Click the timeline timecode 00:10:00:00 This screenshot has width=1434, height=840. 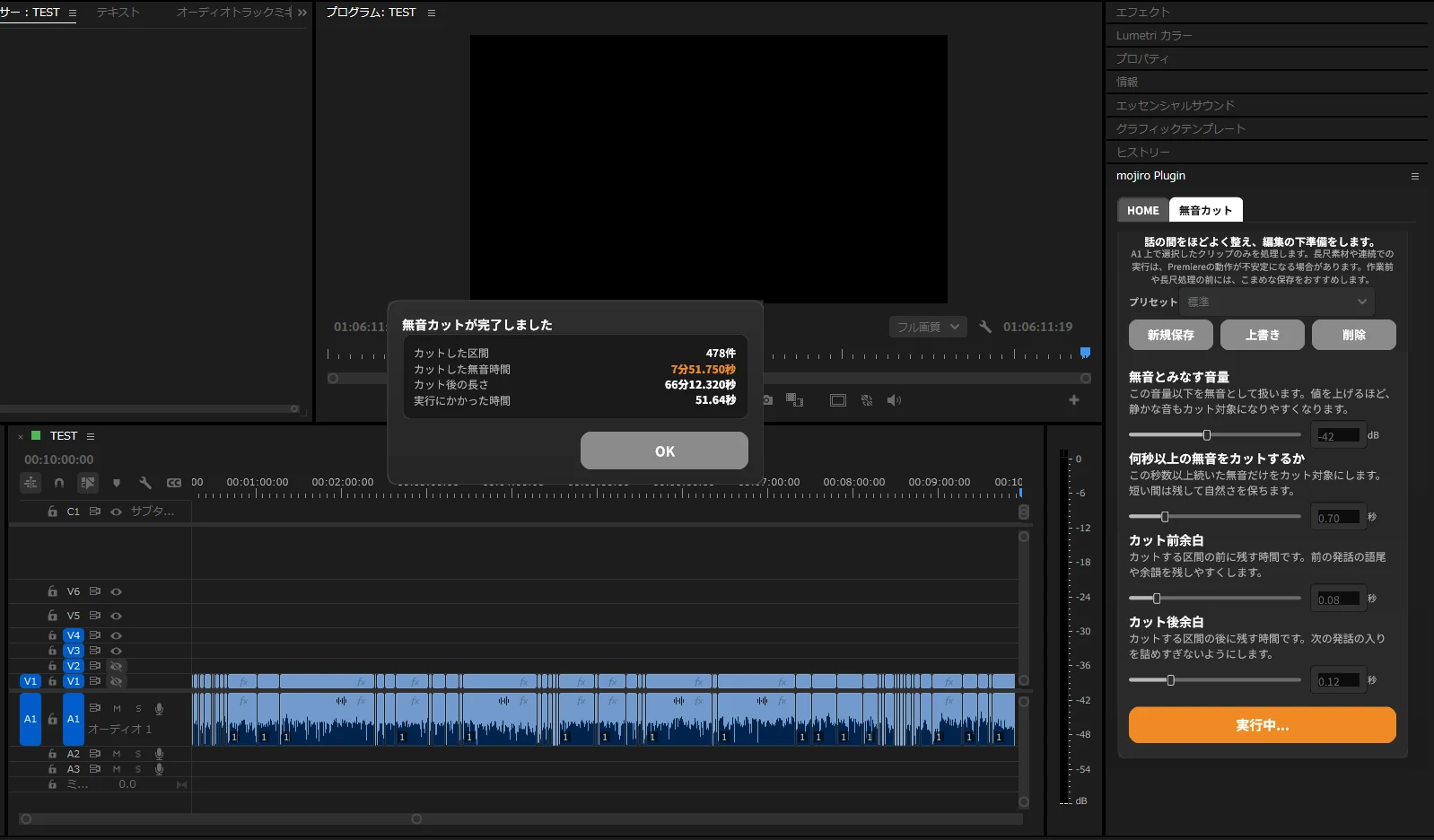point(59,459)
